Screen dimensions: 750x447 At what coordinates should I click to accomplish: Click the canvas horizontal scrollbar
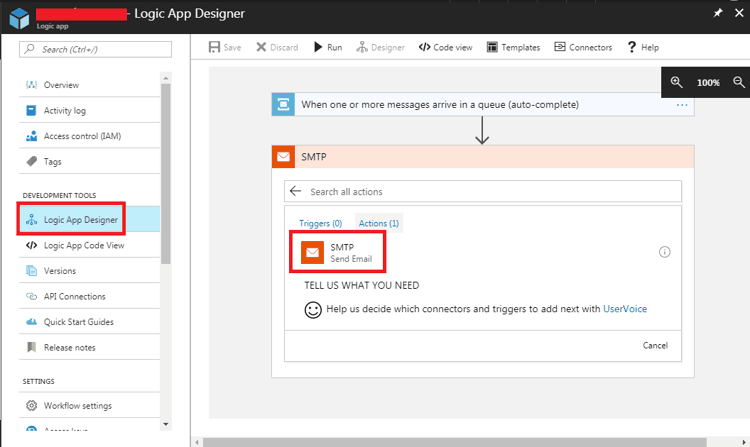click(454, 443)
